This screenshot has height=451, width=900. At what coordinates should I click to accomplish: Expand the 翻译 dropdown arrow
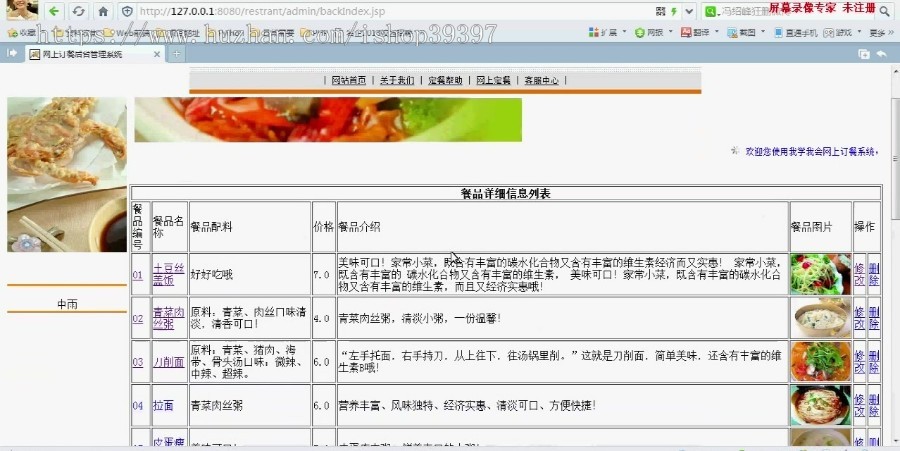[717, 32]
